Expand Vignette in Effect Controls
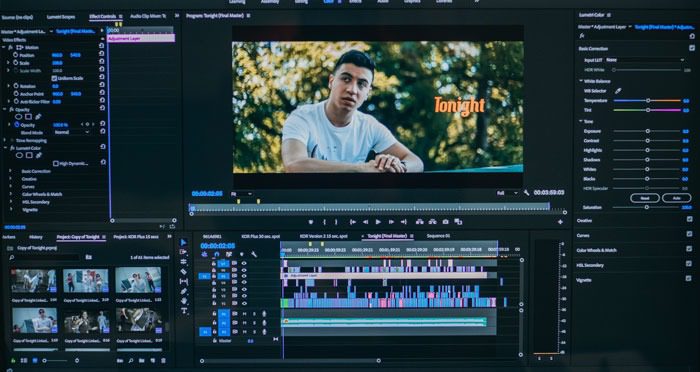700x372 pixels. 10,209
